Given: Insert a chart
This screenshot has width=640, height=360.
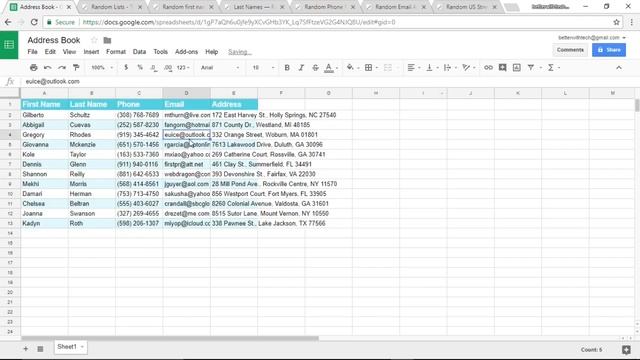Looking at the screenshot, I should (517, 68).
